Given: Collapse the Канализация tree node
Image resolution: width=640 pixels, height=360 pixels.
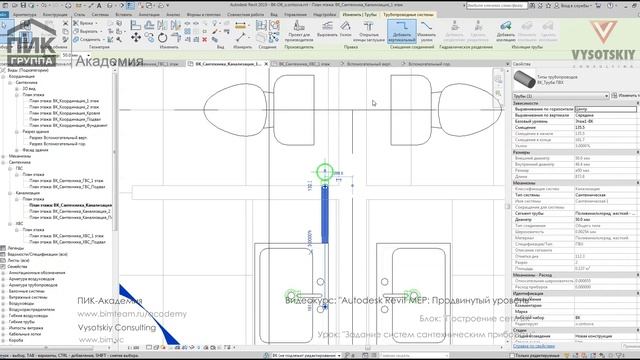Looking at the screenshot, I should pyautogui.click(x=10, y=193).
